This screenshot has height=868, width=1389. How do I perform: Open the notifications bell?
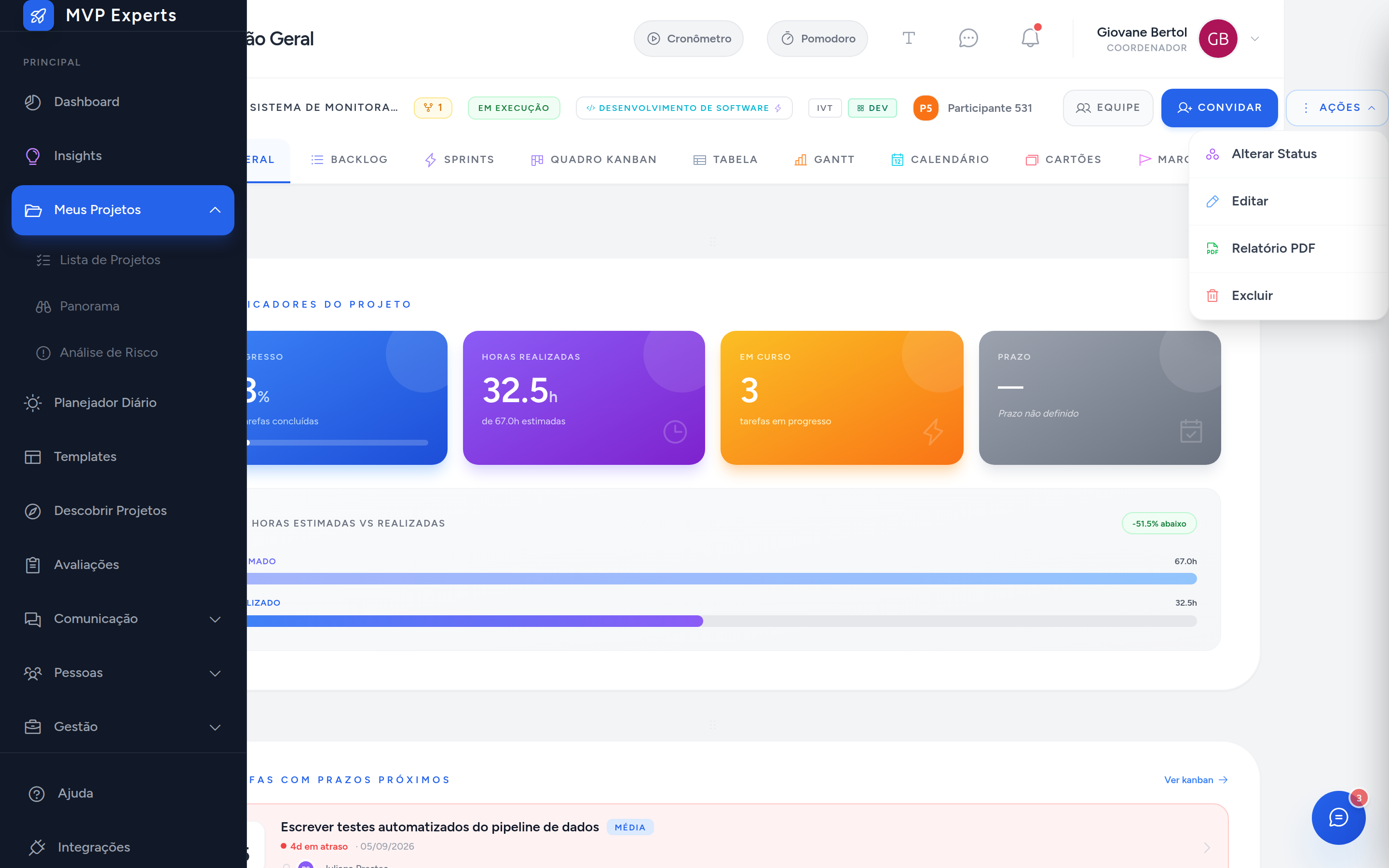(1030, 39)
